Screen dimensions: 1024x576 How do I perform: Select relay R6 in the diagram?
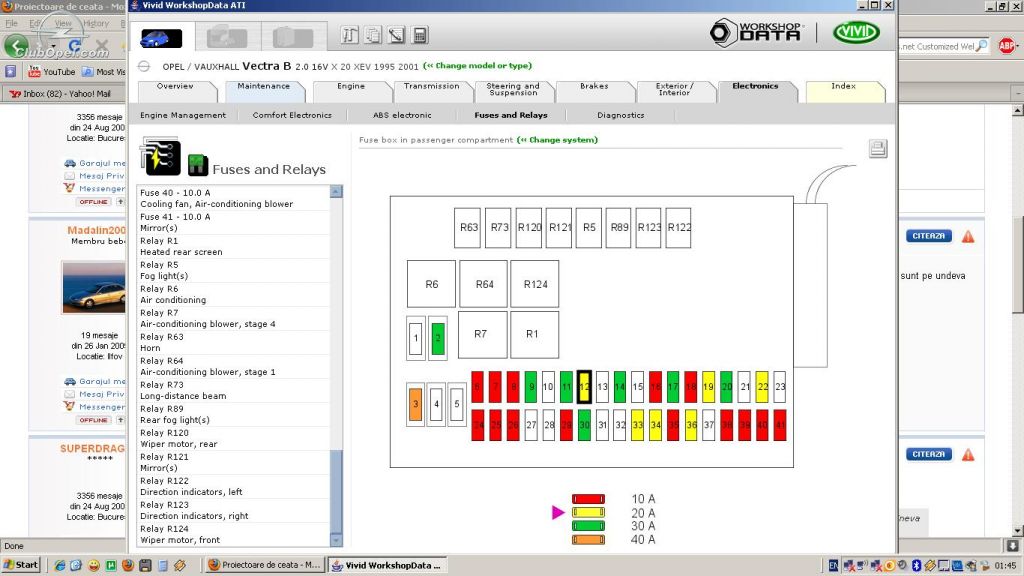[x=432, y=284]
